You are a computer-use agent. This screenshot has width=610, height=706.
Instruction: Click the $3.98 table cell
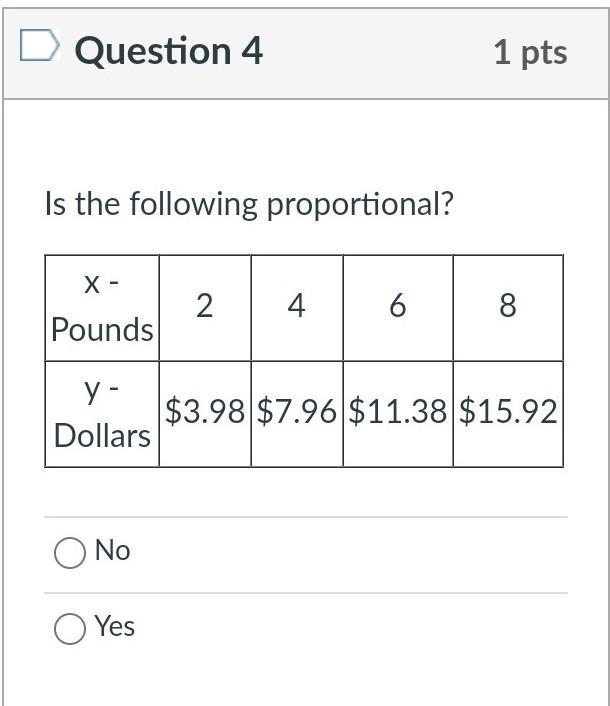point(205,414)
